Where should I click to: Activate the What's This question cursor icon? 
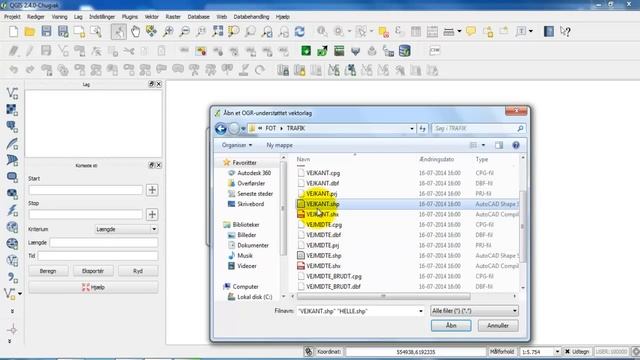pos(565,31)
